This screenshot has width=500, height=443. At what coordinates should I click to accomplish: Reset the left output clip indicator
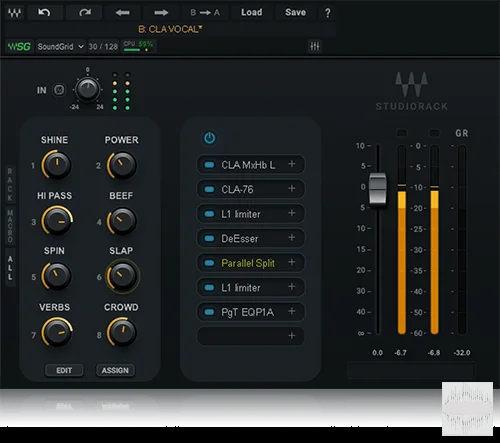click(x=402, y=133)
